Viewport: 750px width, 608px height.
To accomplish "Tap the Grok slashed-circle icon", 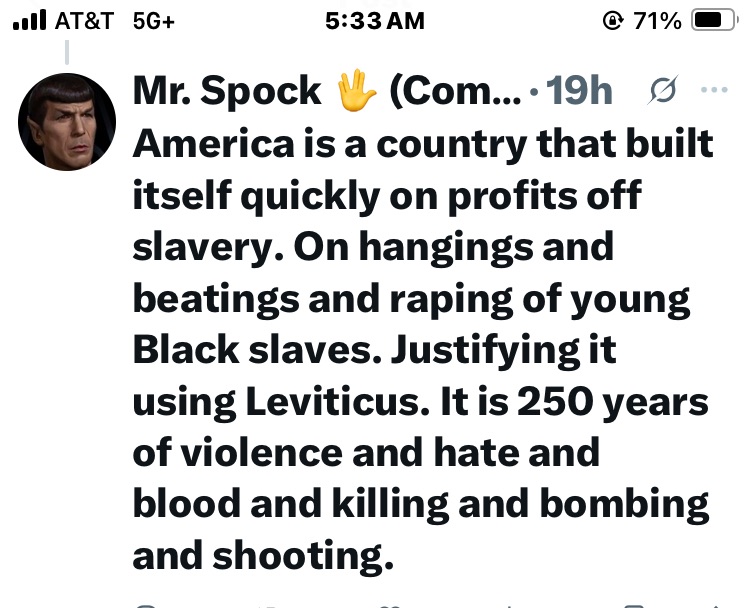I will point(661,92).
